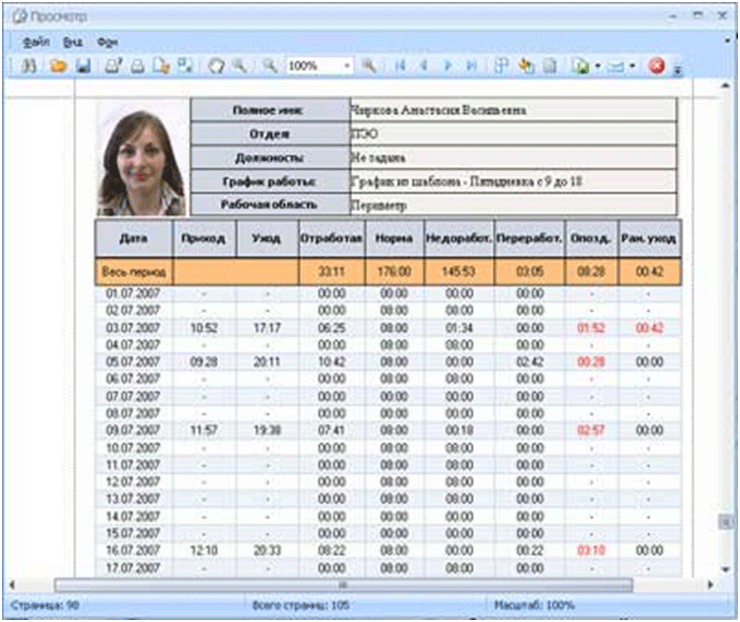Go to the previous page arrow

pyautogui.click(x=424, y=66)
